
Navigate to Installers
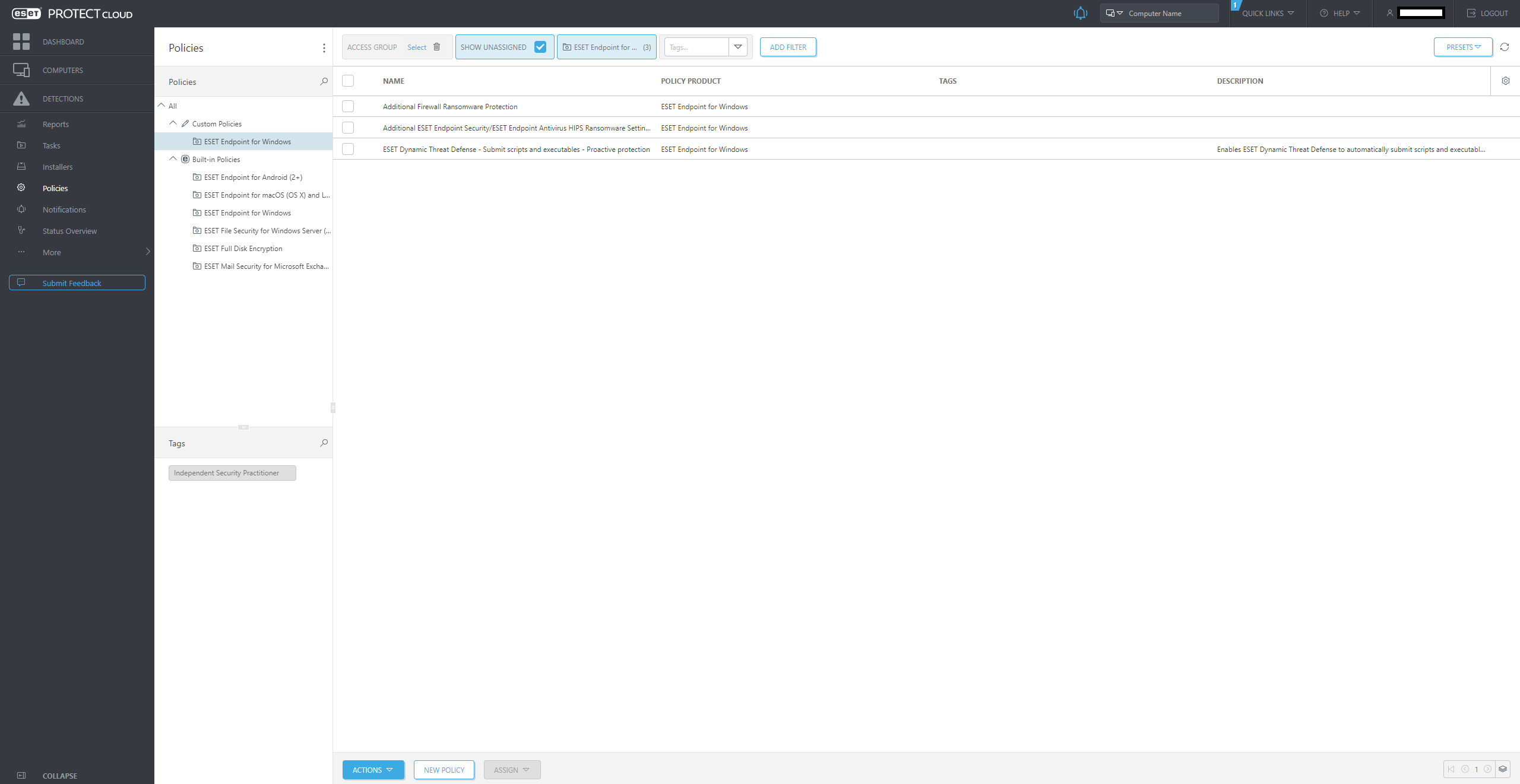click(x=58, y=167)
